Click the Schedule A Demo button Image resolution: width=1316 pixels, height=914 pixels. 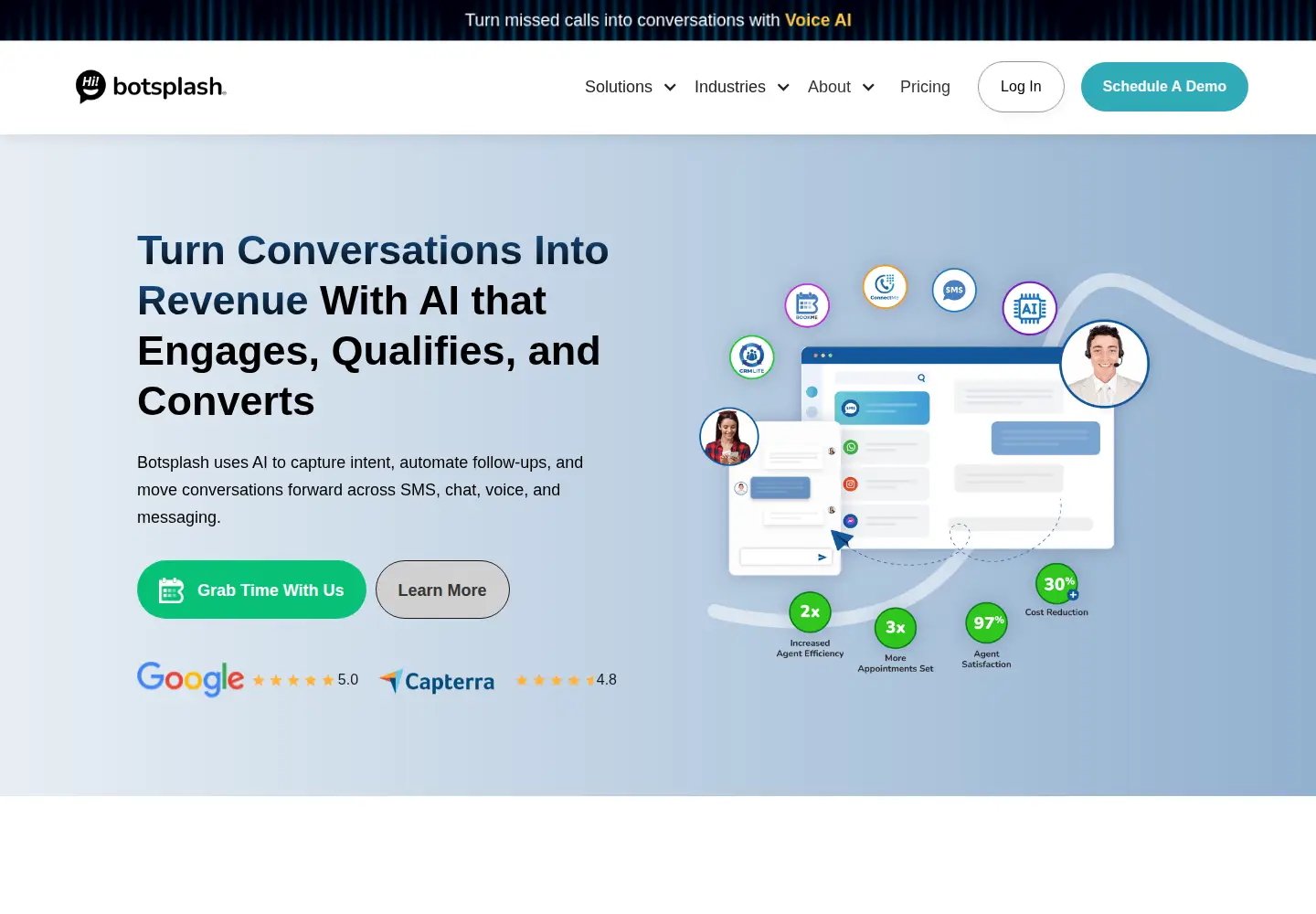[x=1164, y=87]
